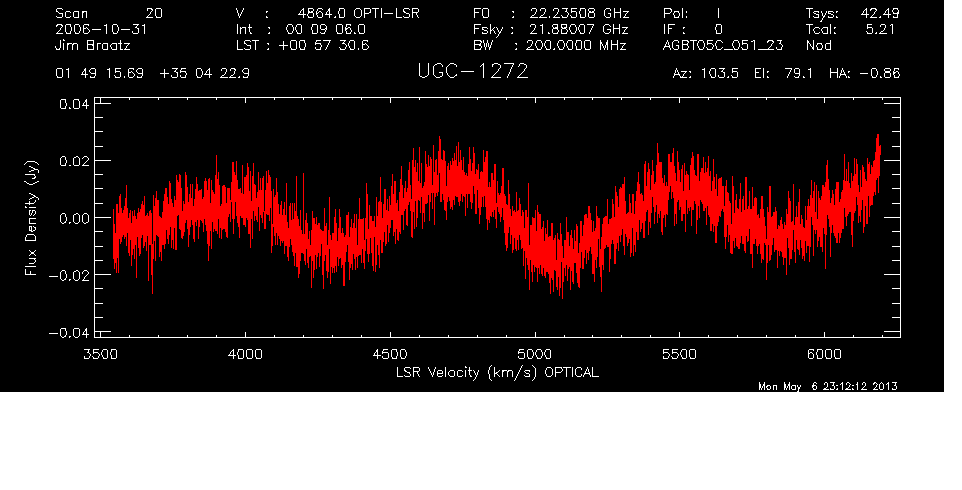The height and width of the screenshot is (490, 962).
Task: Click y-axis tick label 0.02
Action: pos(74,161)
